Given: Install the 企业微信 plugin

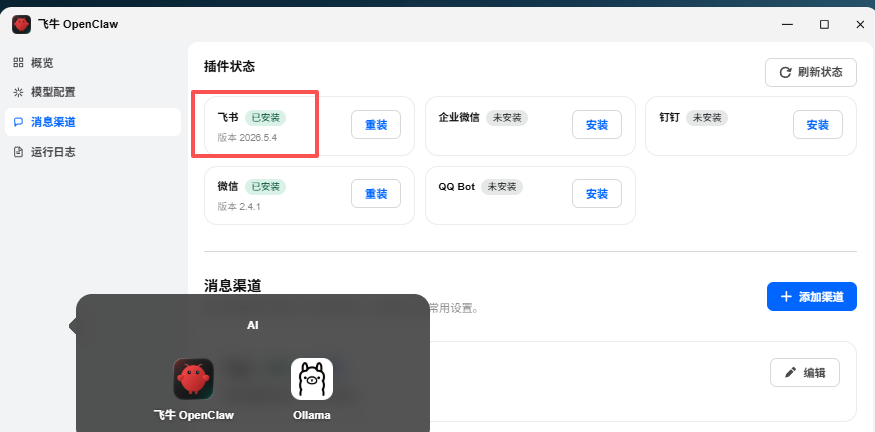Looking at the screenshot, I should [597, 124].
